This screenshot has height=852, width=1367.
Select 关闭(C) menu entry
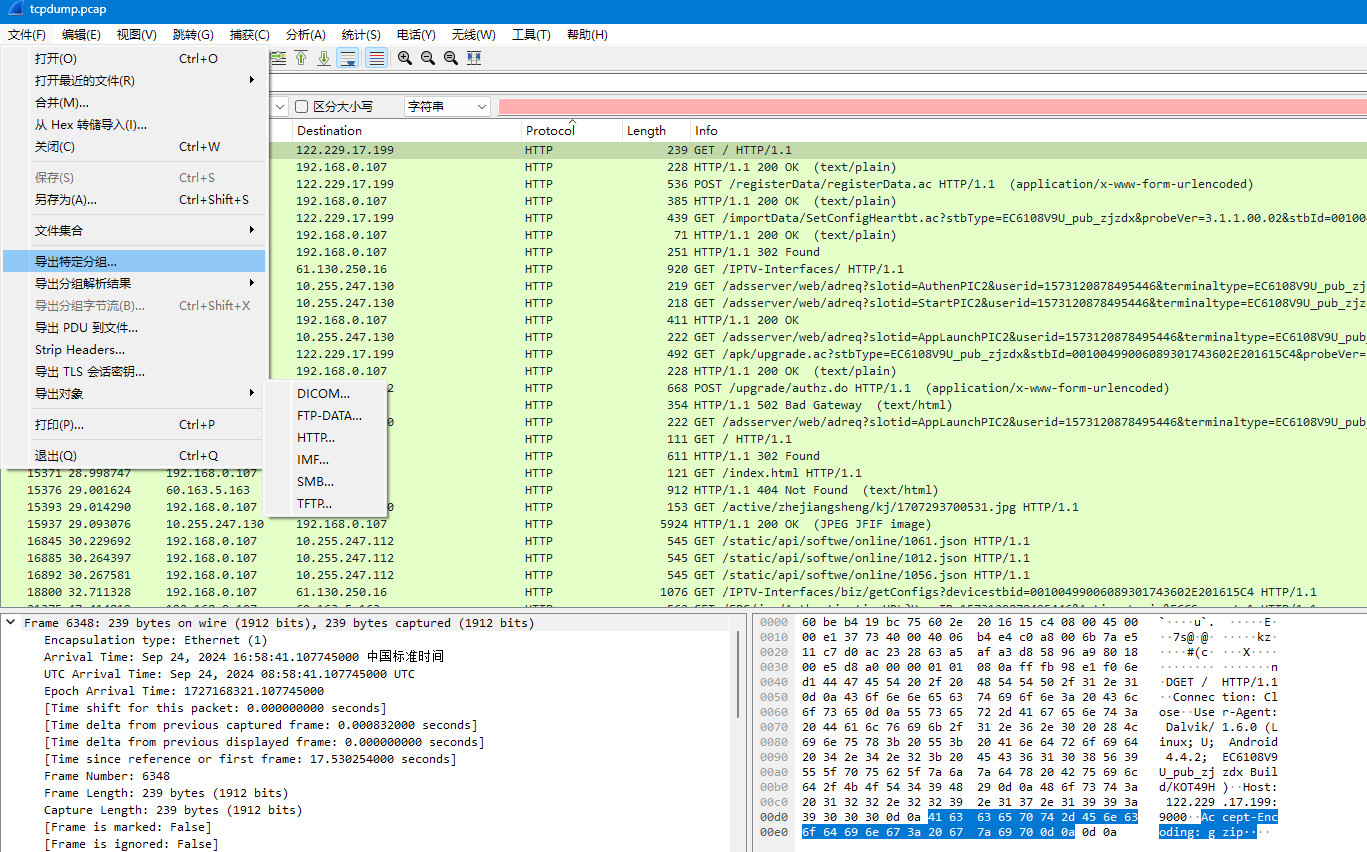134,146
